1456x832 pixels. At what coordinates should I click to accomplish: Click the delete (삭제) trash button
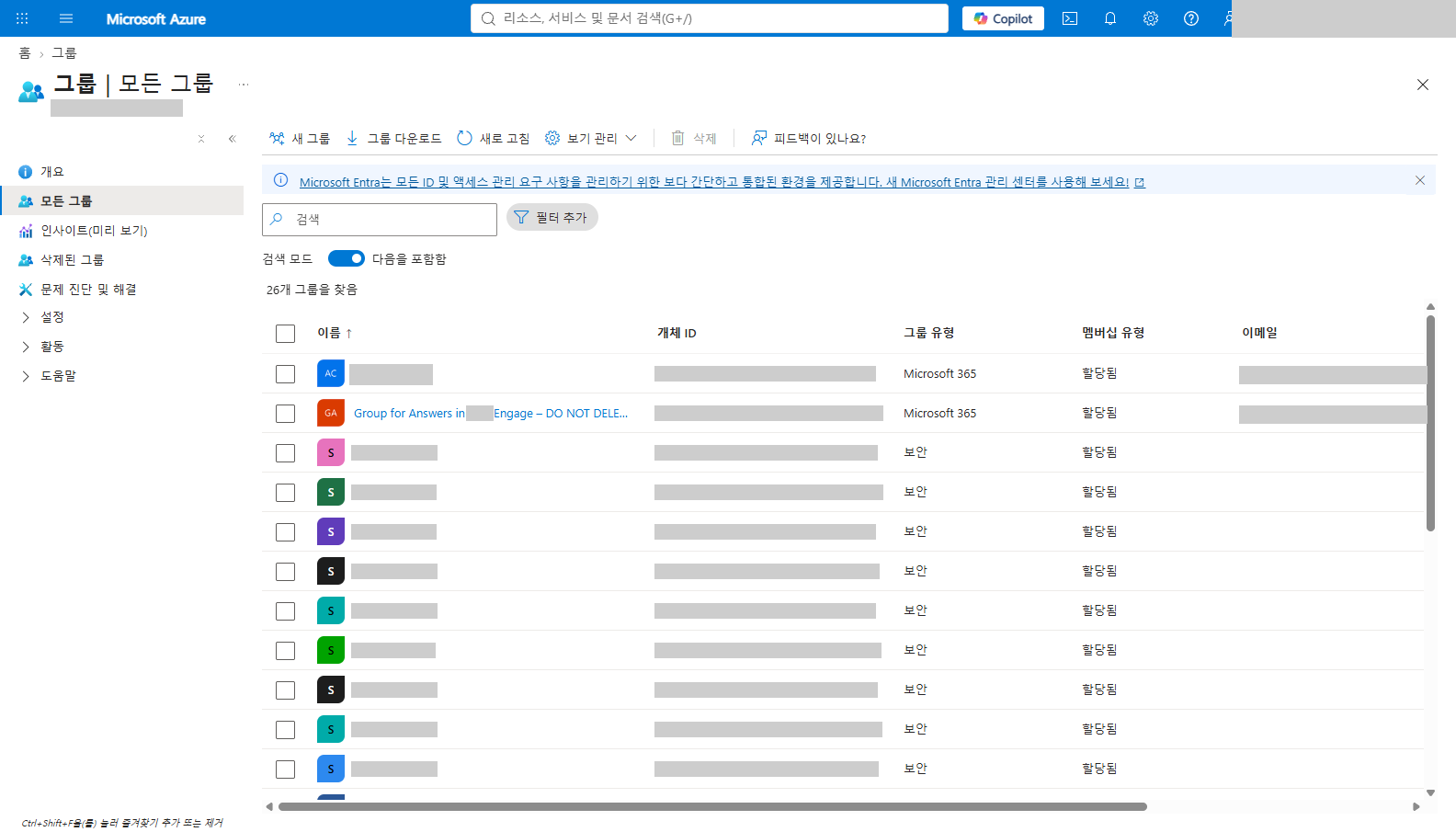[x=694, y=138]
